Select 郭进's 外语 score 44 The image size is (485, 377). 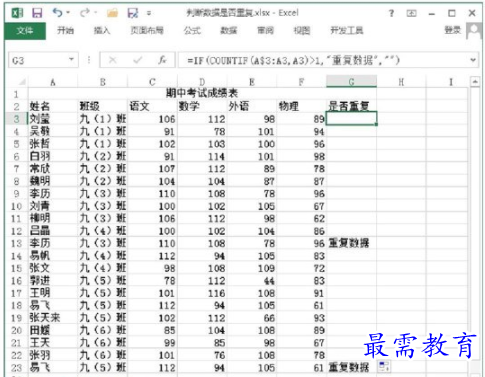click(x=252, y=281)
